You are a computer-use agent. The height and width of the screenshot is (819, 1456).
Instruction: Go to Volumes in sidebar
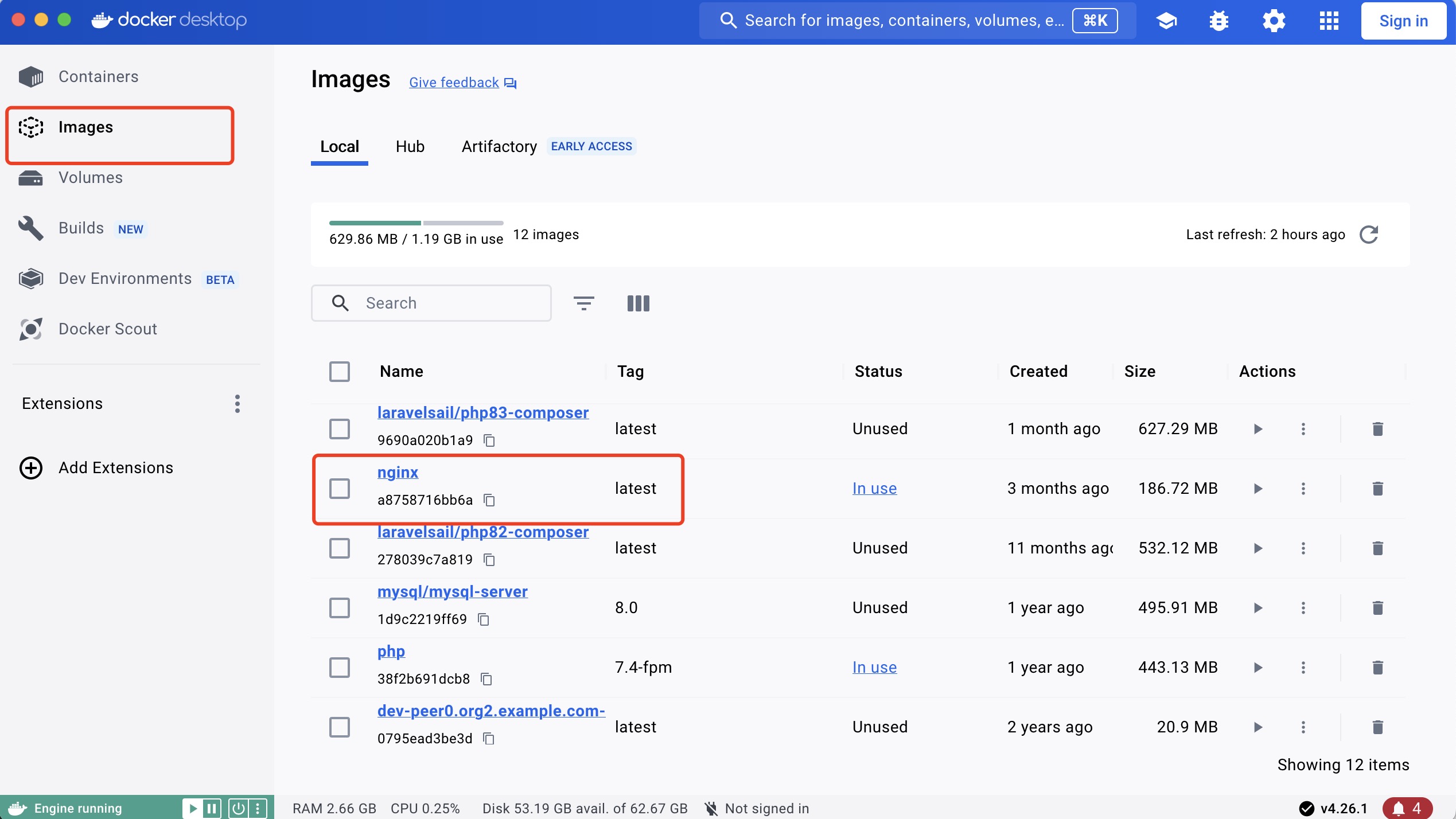pos(89,178)
